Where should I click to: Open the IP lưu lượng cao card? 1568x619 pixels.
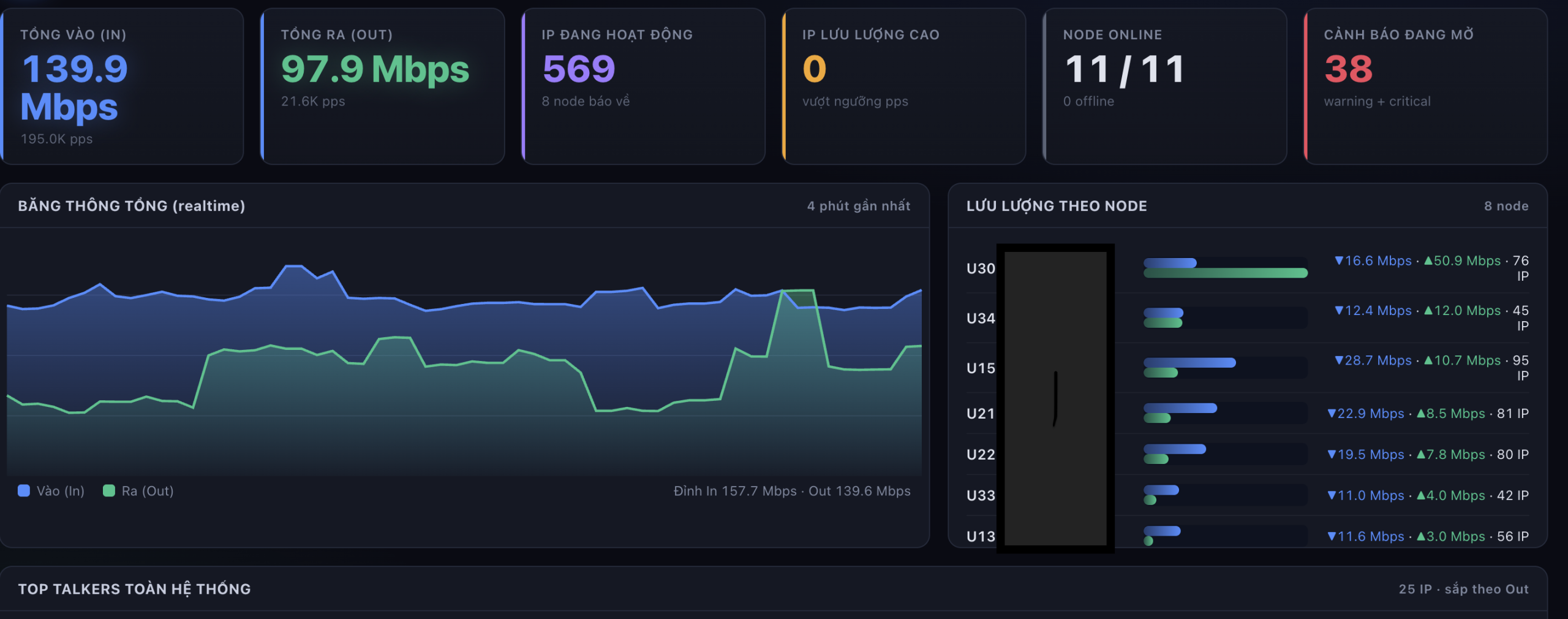coord(904,86)
